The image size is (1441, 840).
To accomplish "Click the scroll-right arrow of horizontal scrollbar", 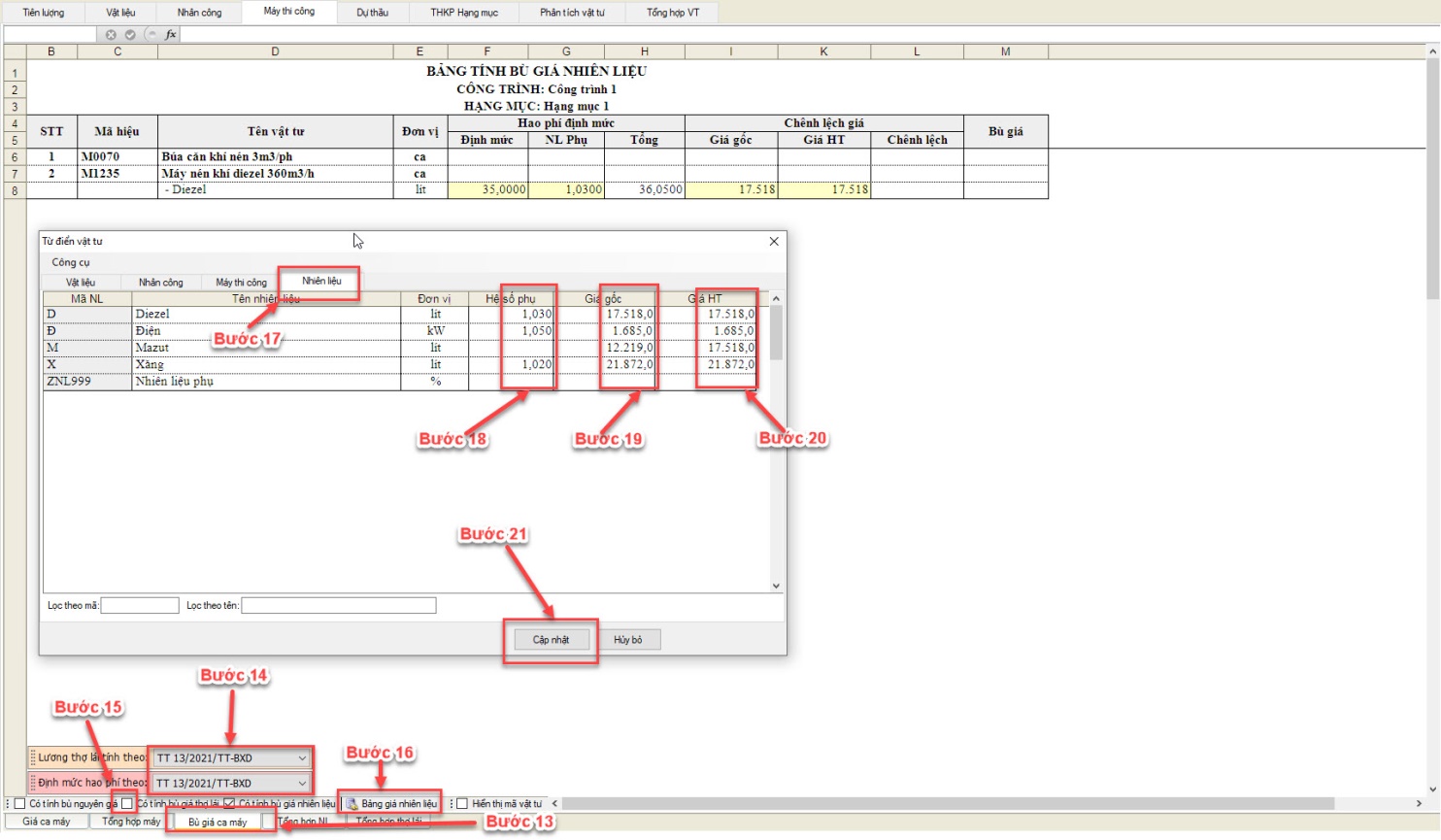I will (x=1418, y=803).
